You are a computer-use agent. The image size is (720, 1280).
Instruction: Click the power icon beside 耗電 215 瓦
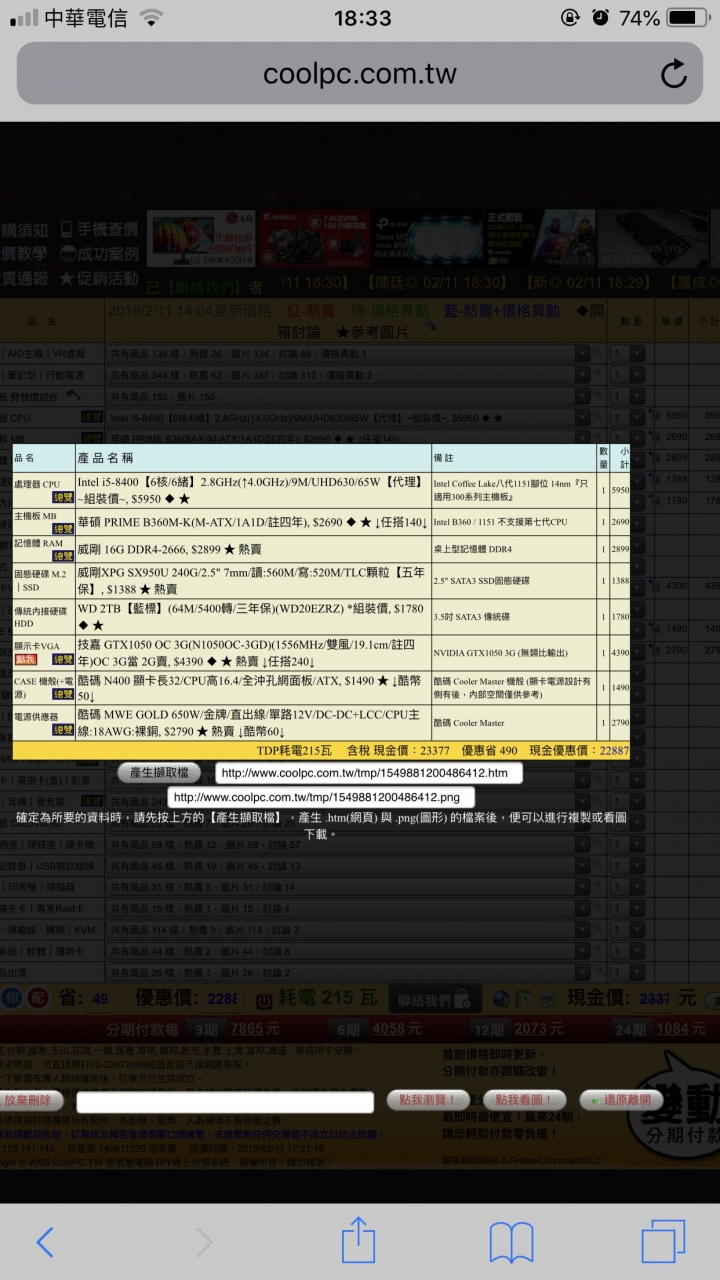click(266, 1000)
